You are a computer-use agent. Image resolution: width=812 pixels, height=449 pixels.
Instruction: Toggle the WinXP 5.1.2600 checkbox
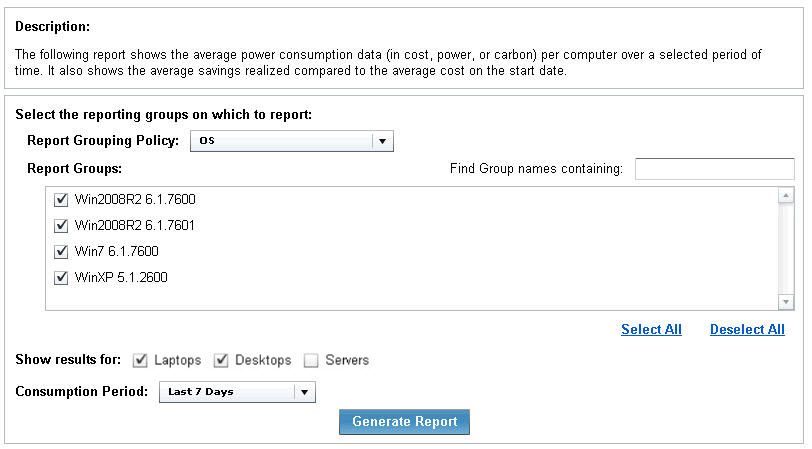62,278
